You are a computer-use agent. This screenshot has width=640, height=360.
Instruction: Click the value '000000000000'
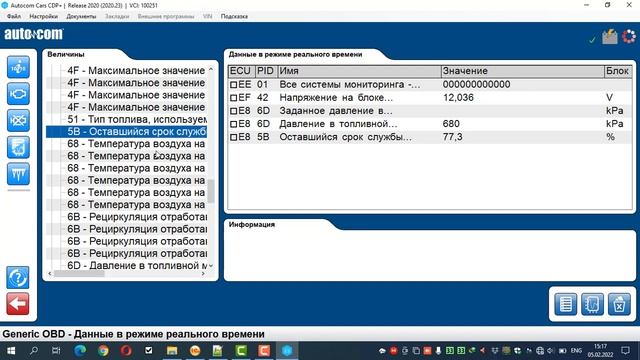pos(476,84)
